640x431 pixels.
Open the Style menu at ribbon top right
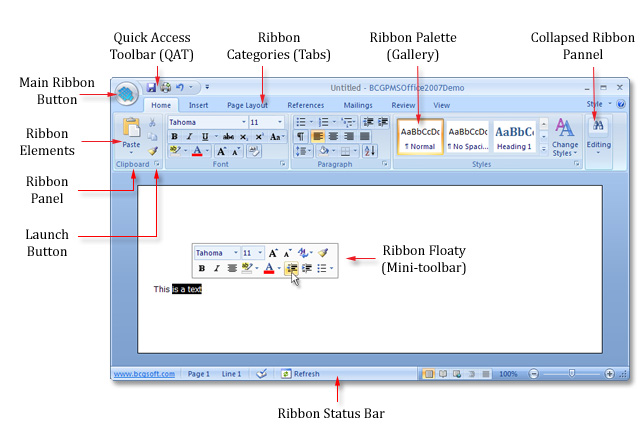tap(599, 104)
